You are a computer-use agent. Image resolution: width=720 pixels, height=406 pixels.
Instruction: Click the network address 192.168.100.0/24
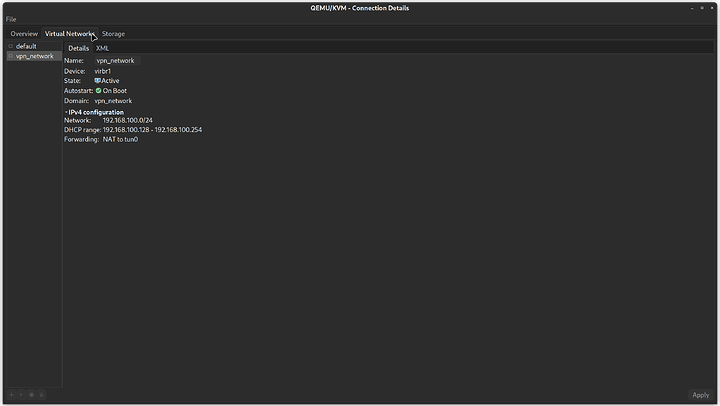(x=128, y=120)
